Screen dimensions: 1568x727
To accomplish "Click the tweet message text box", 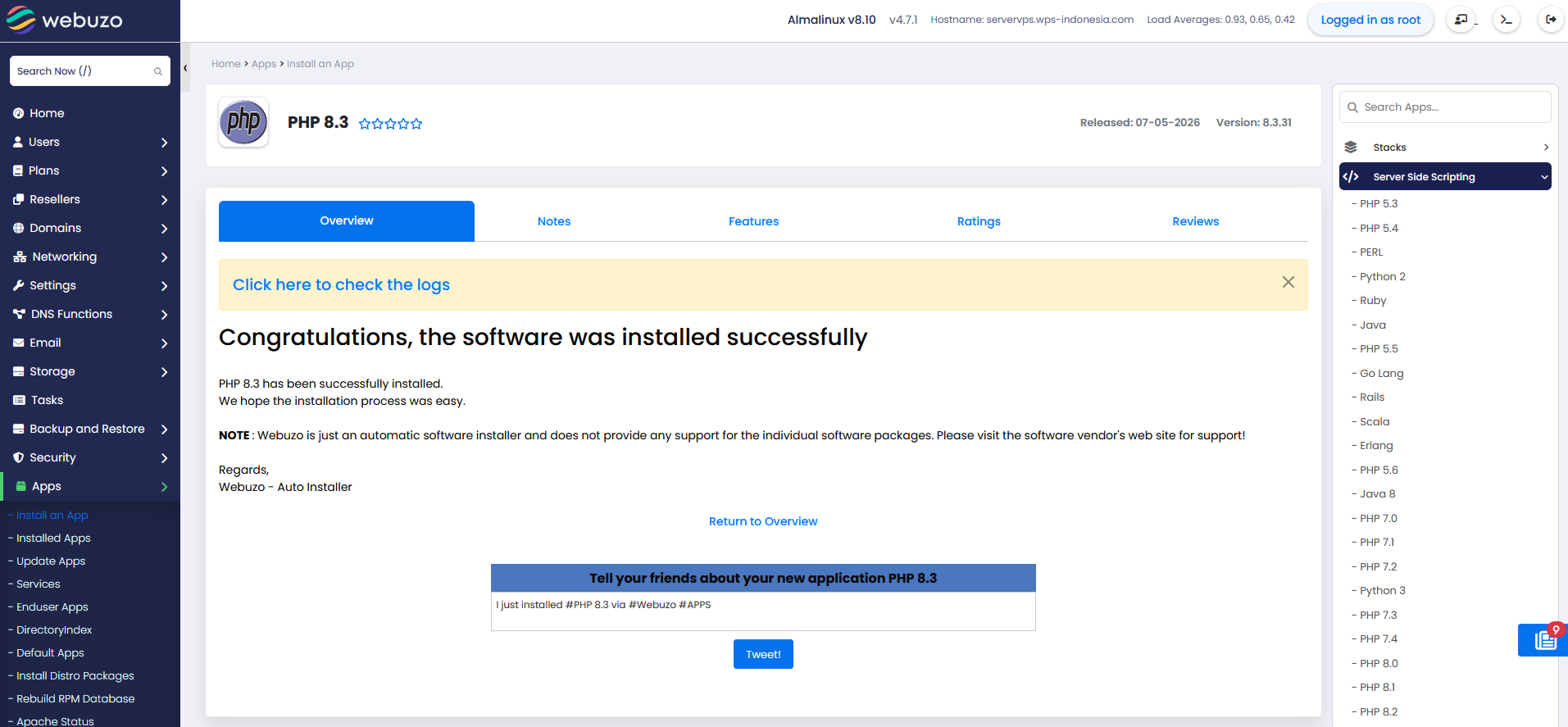I will coord(763,611).
